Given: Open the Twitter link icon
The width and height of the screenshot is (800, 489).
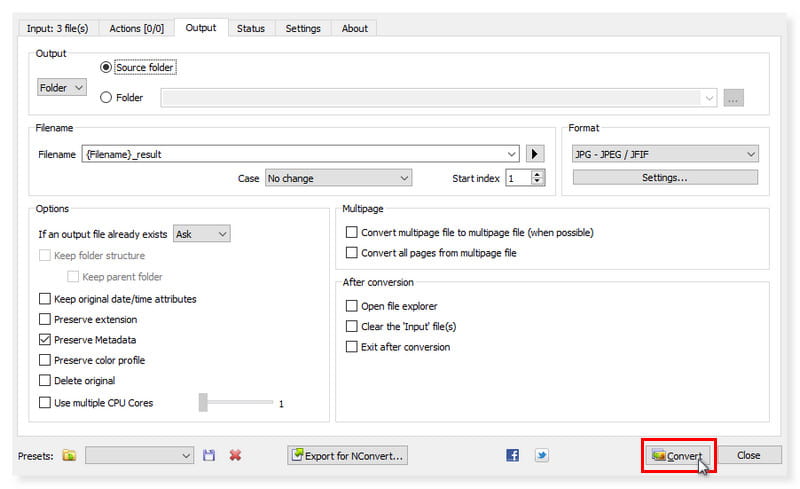Looking at the screenshot, I should coord(541,456).
